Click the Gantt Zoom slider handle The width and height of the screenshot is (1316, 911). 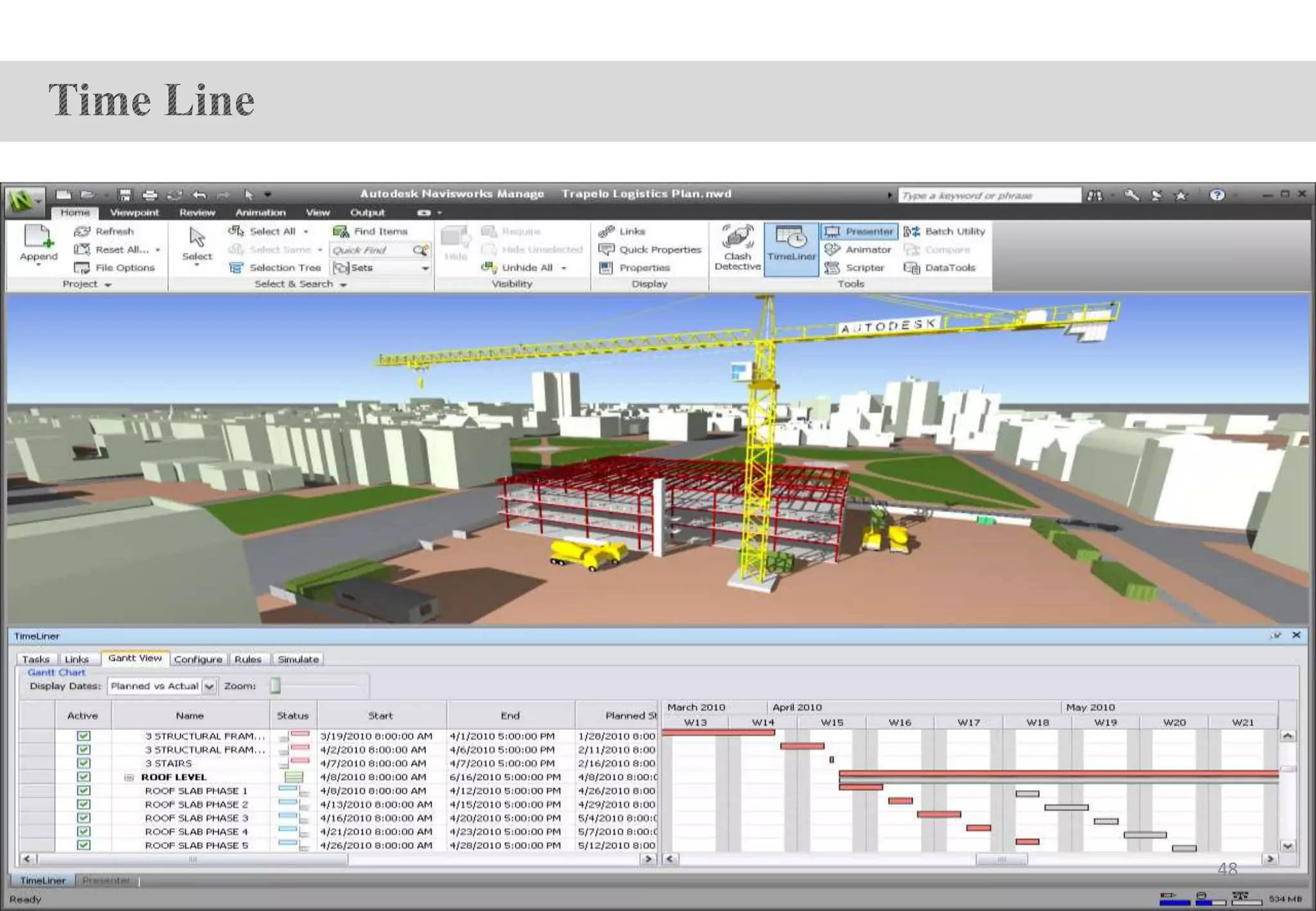tap(276, 686)
